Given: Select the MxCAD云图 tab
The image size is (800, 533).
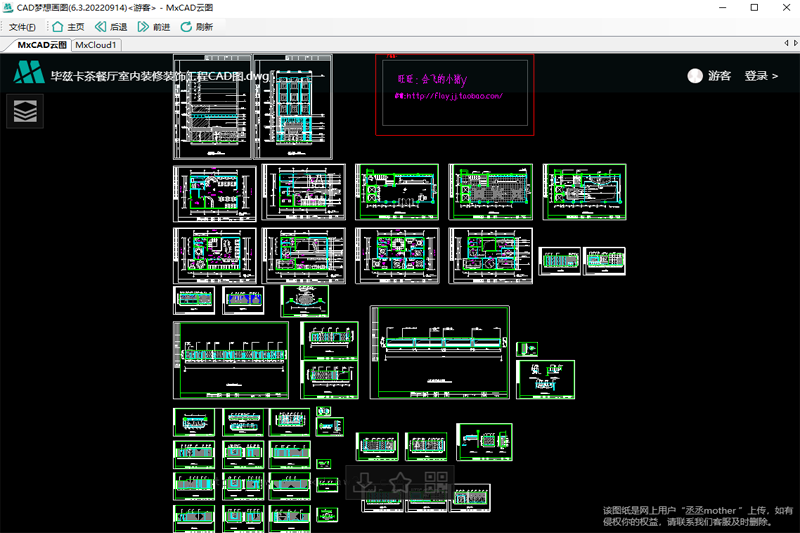Looking at the screenshot, I should (41, 45).
